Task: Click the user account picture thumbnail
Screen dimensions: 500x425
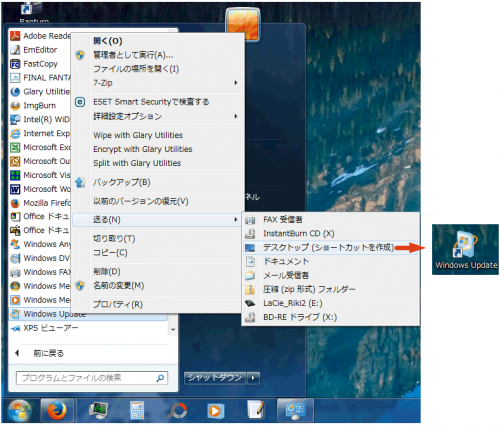Action: coord(243,25)
